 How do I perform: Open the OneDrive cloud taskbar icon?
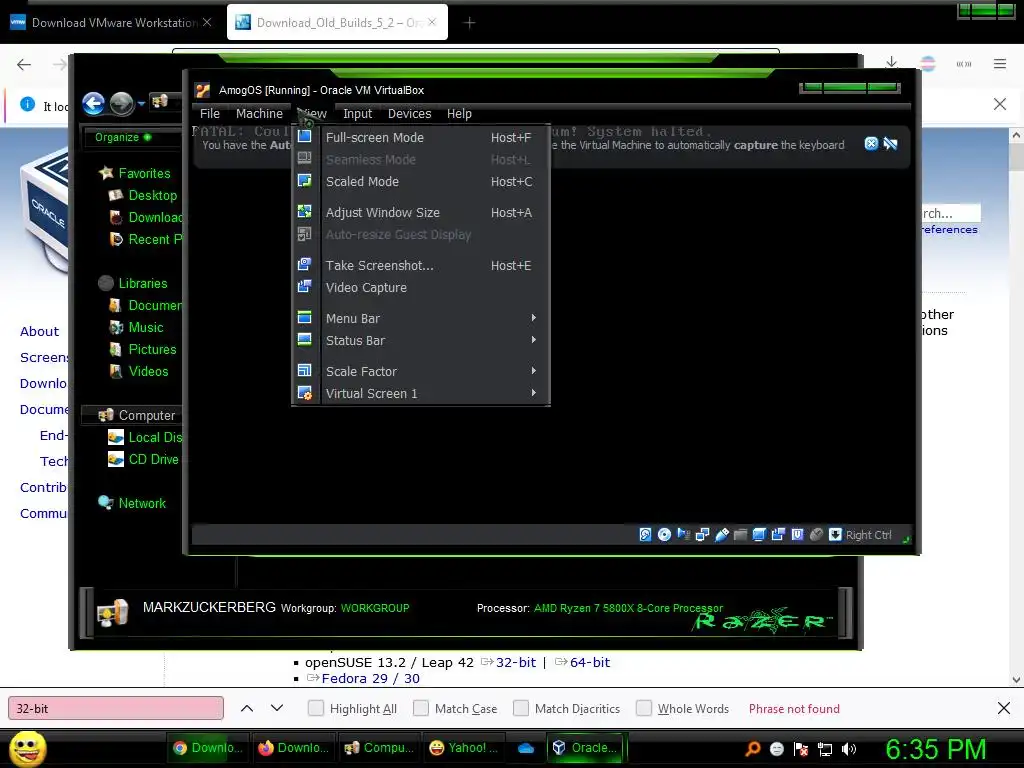(526, 748)
